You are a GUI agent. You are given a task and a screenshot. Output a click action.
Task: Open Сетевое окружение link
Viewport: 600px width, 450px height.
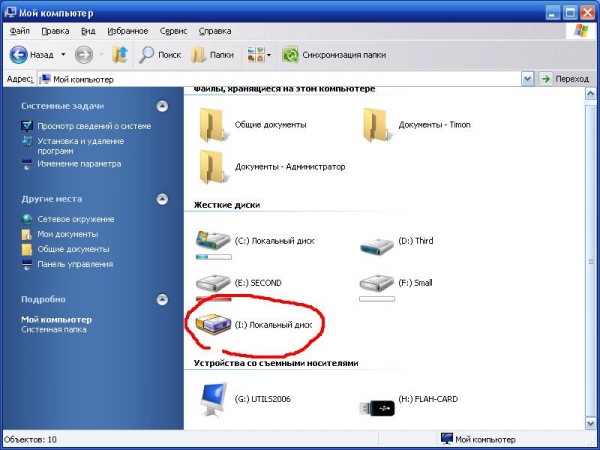pos(76,219)
